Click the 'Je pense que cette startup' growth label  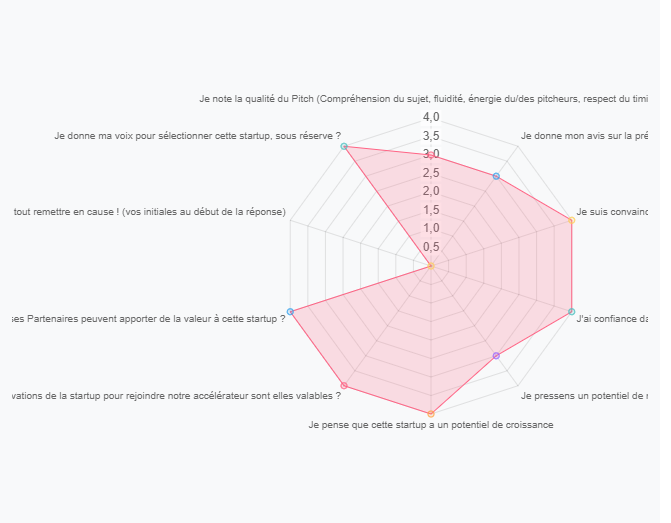431,425
